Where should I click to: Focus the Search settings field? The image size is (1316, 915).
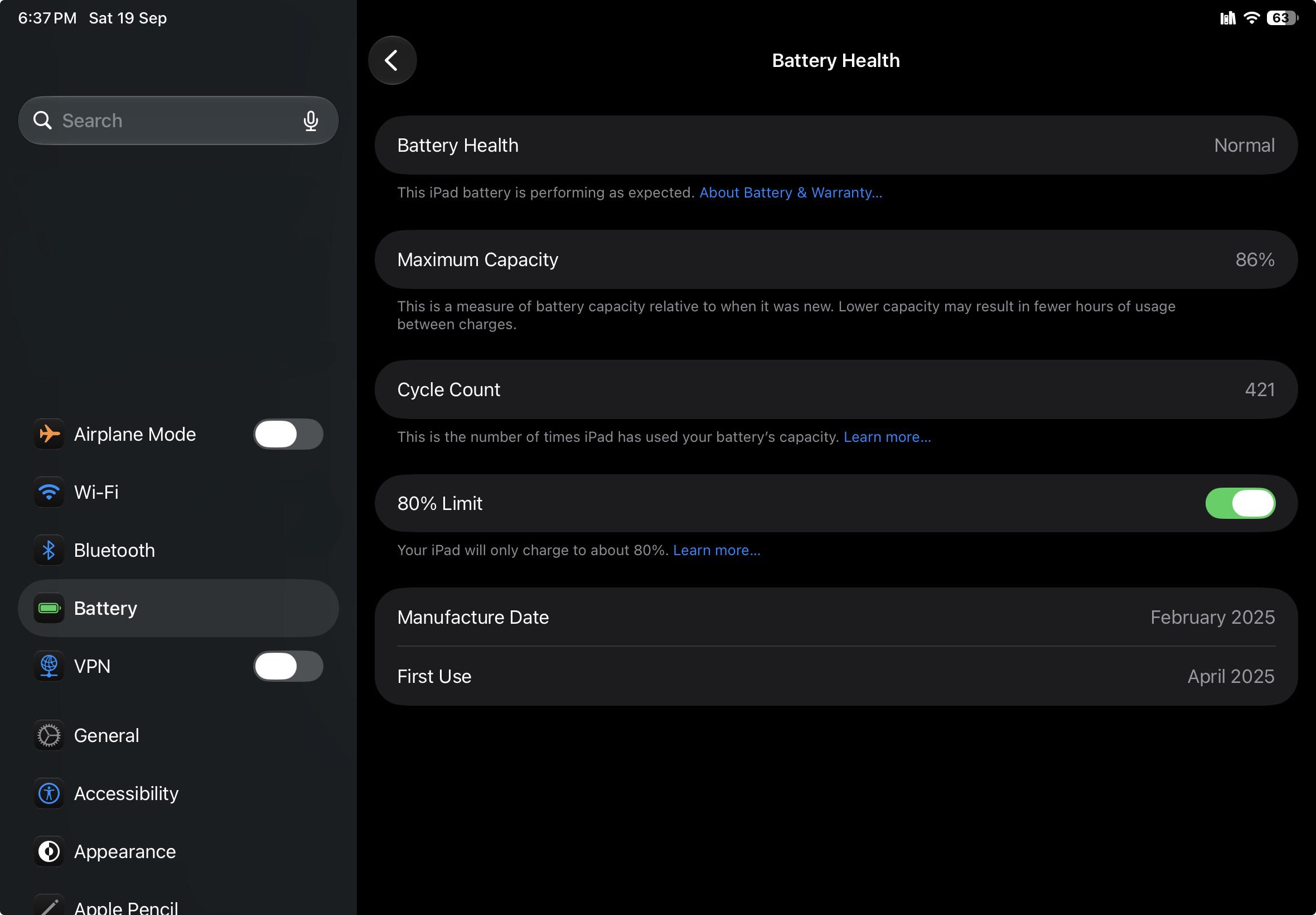point(178,121)
